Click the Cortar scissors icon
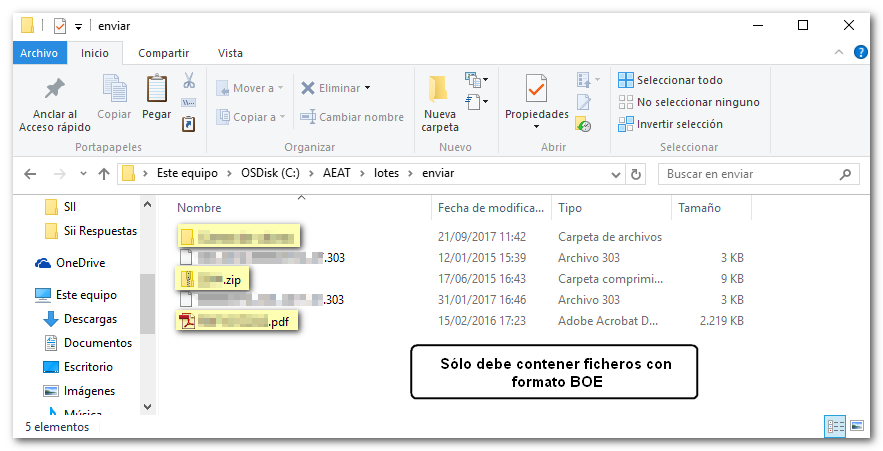 click(188, 80)
